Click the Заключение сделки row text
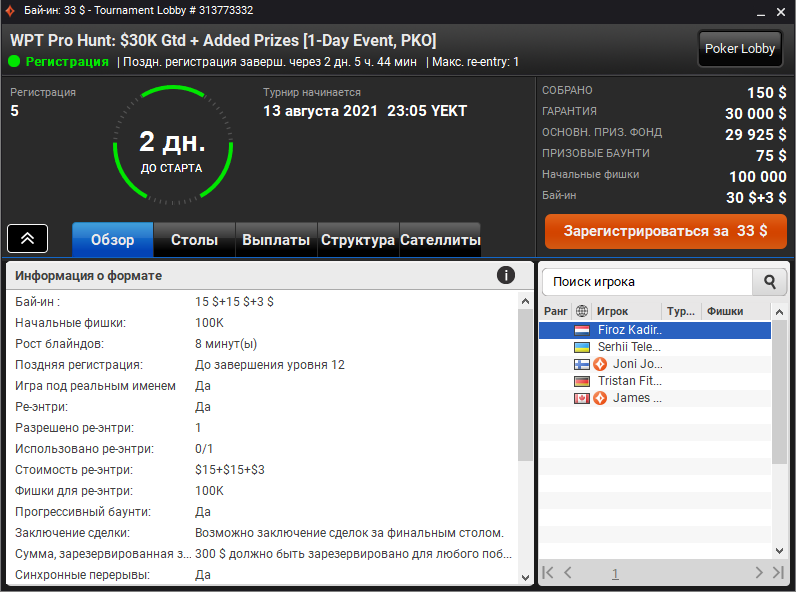Image resolution: width=796 pixels, height=592 pixels. [x=349, y=533]
